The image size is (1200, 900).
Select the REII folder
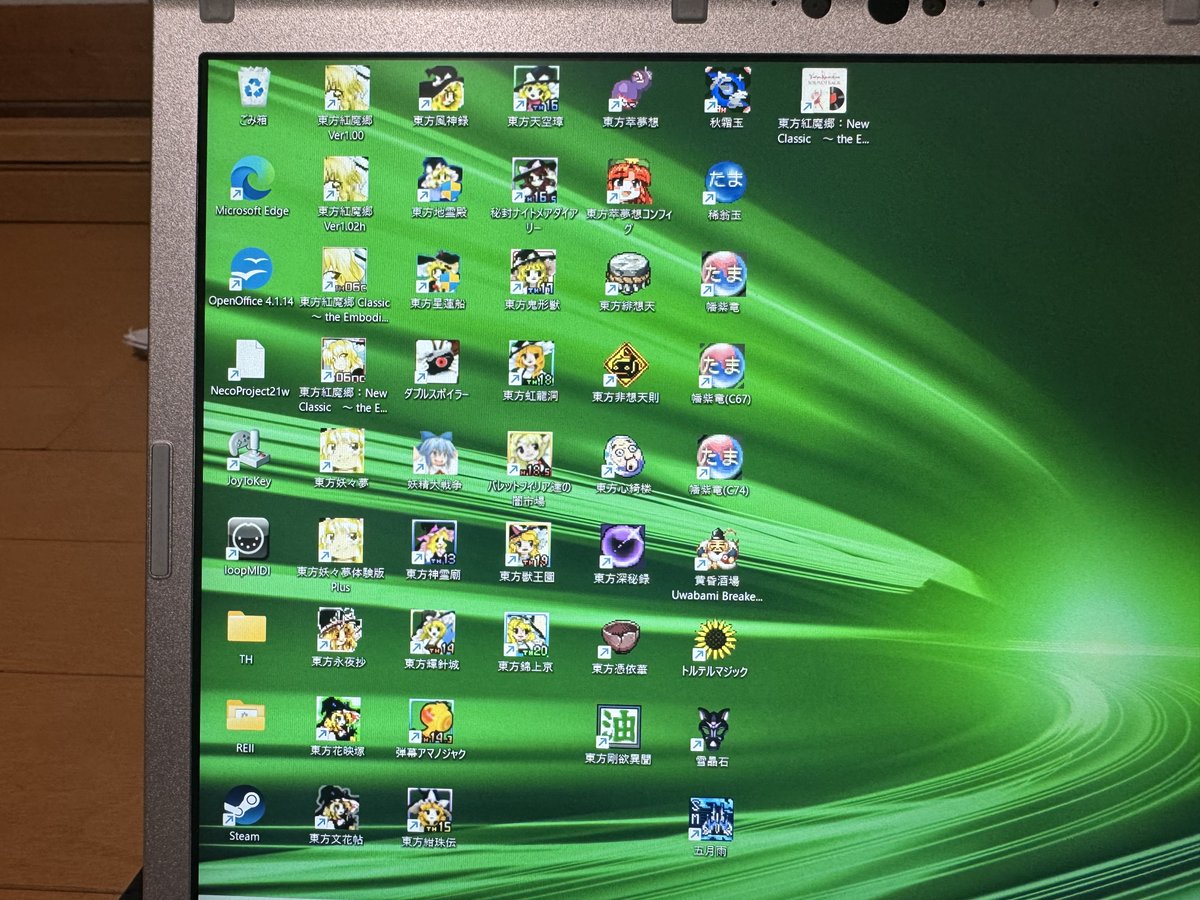pyautogui.click(x=245, y=716)
